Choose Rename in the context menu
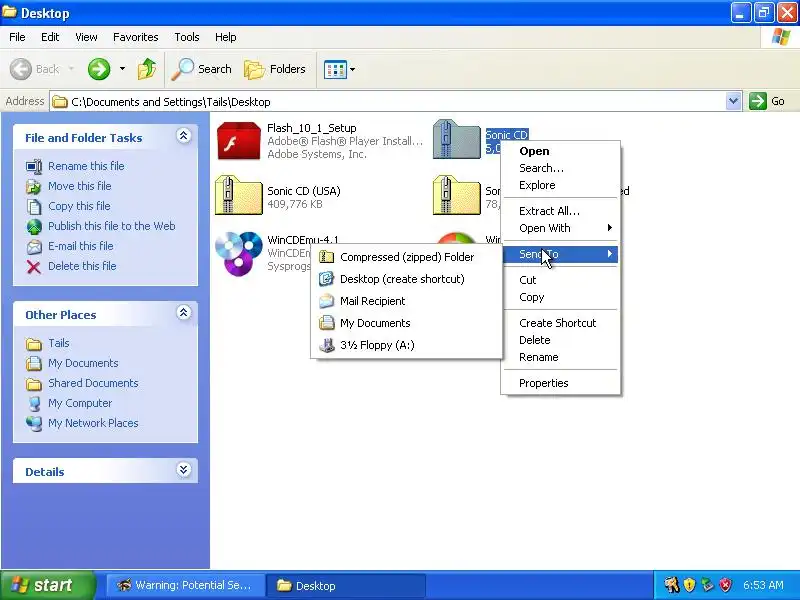Image resolution: width=800 pixels, height=600 pixels. point(560,357)
